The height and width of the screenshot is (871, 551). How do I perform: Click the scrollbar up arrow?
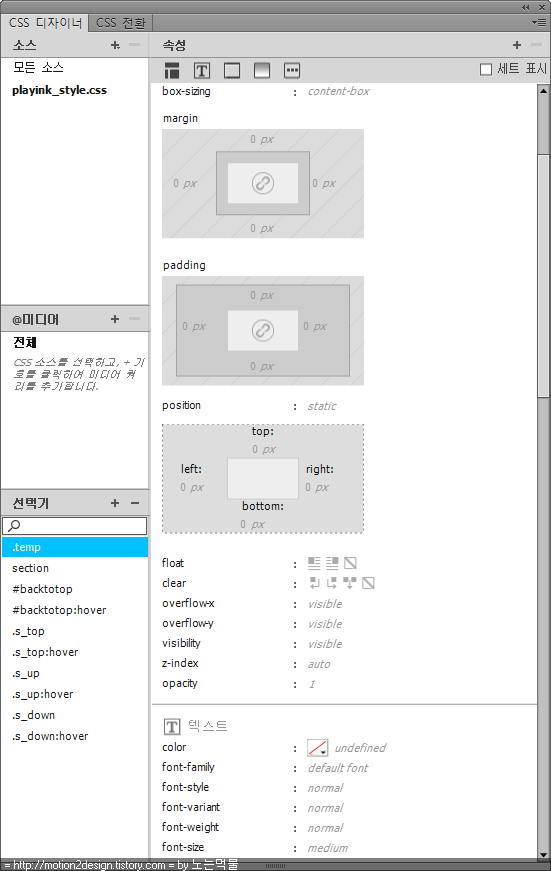click(543, 90)
